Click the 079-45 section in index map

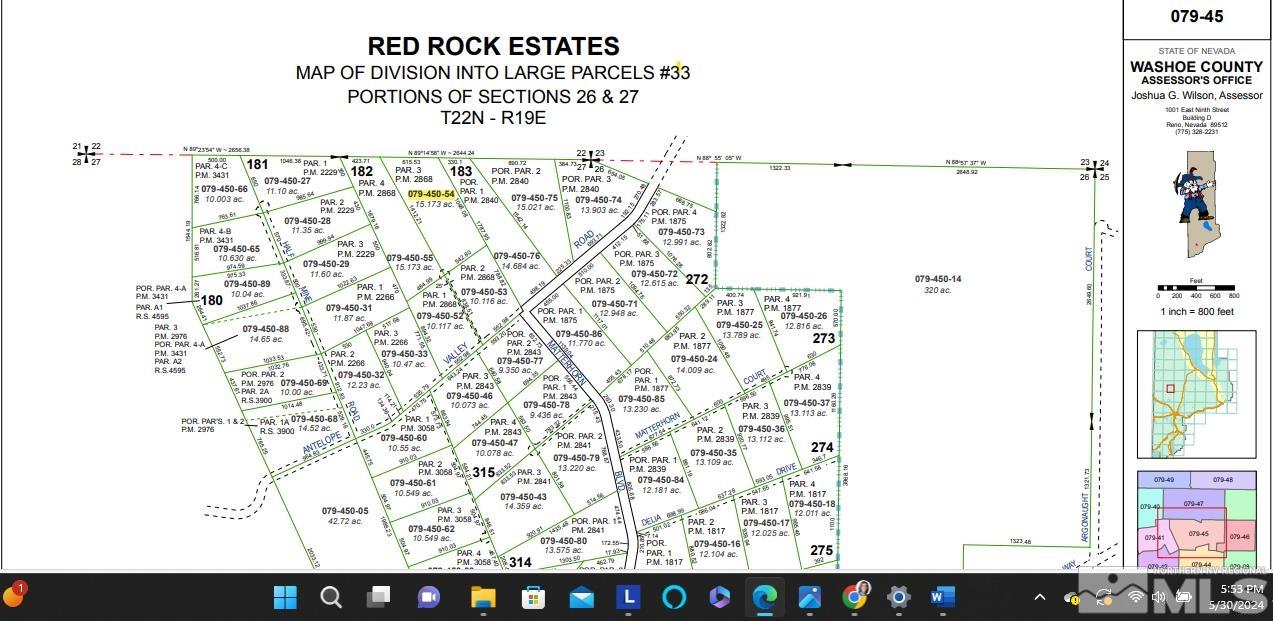click(x=1198, y=533)
